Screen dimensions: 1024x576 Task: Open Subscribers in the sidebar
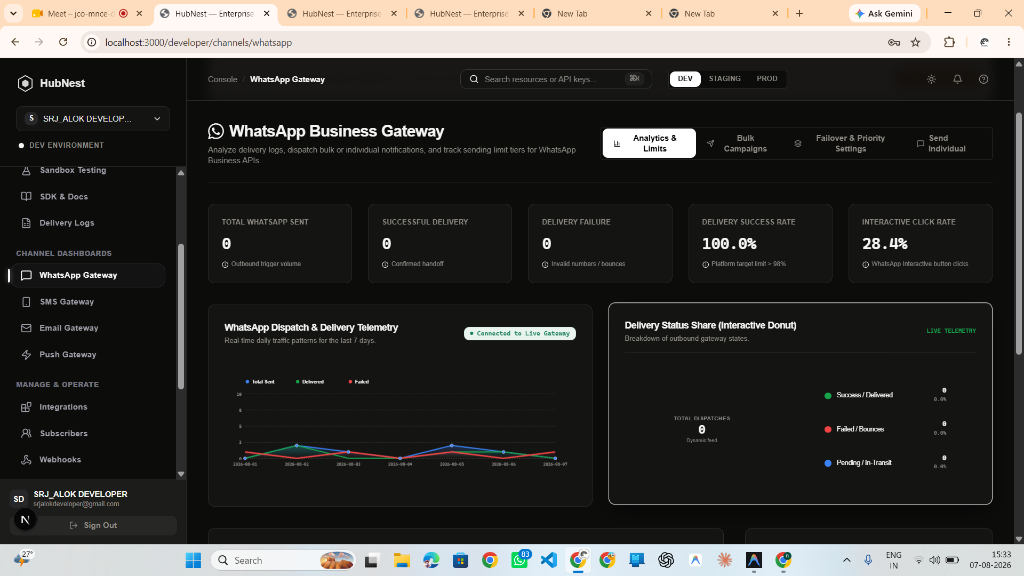(x=63, y=433)
